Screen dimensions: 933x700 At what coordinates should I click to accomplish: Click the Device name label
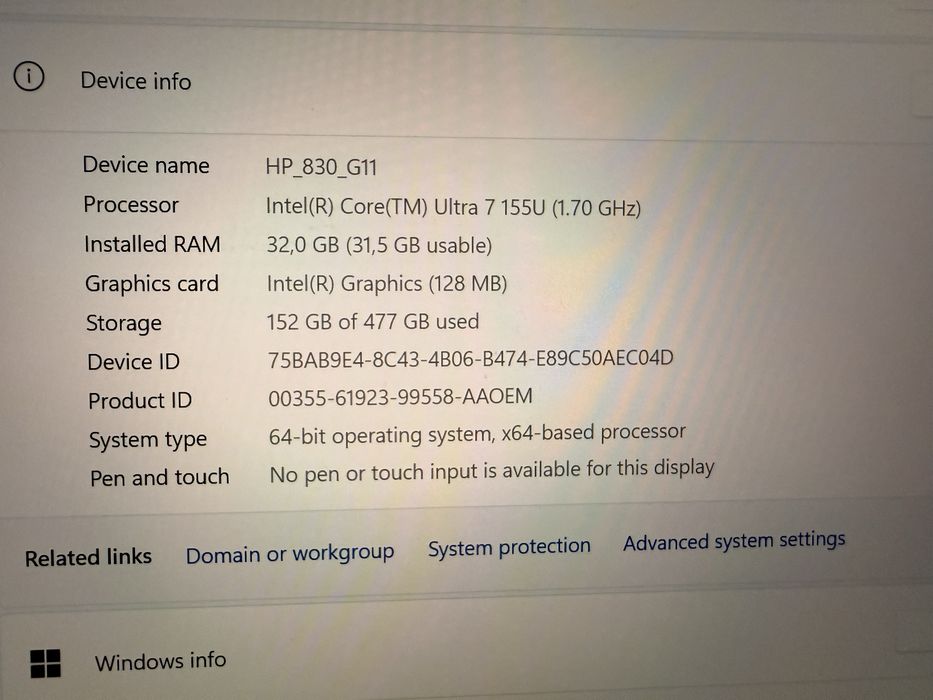[146, 165]
